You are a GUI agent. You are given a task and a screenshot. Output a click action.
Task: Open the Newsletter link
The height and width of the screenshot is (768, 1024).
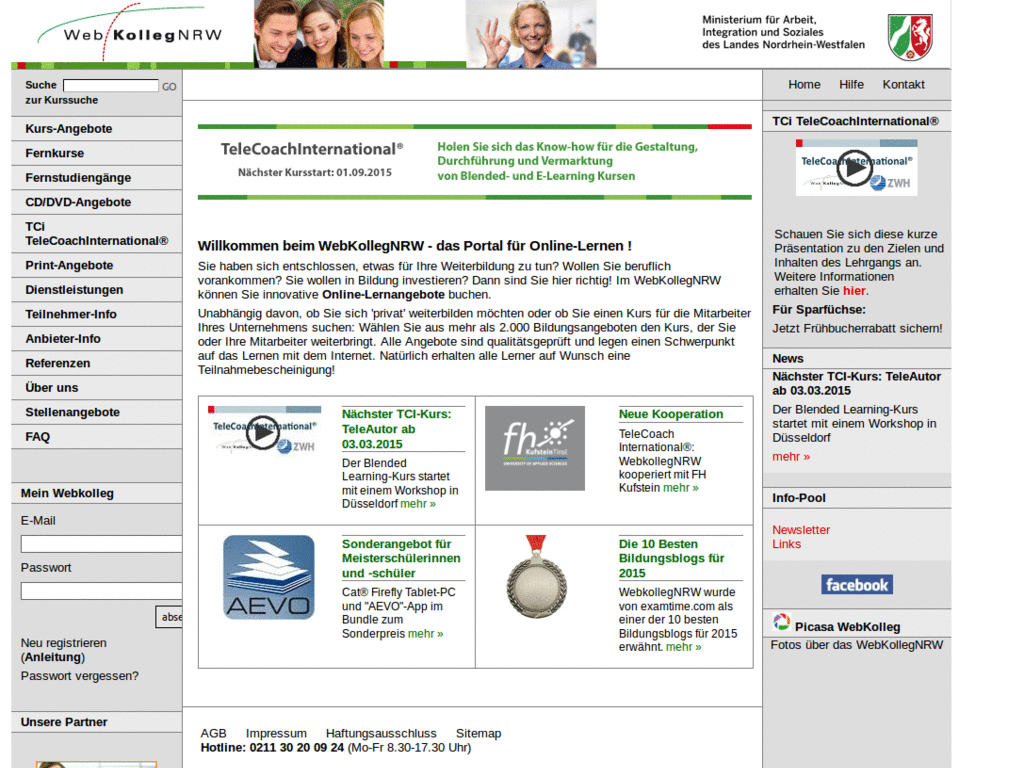click(x=801, y=530)
